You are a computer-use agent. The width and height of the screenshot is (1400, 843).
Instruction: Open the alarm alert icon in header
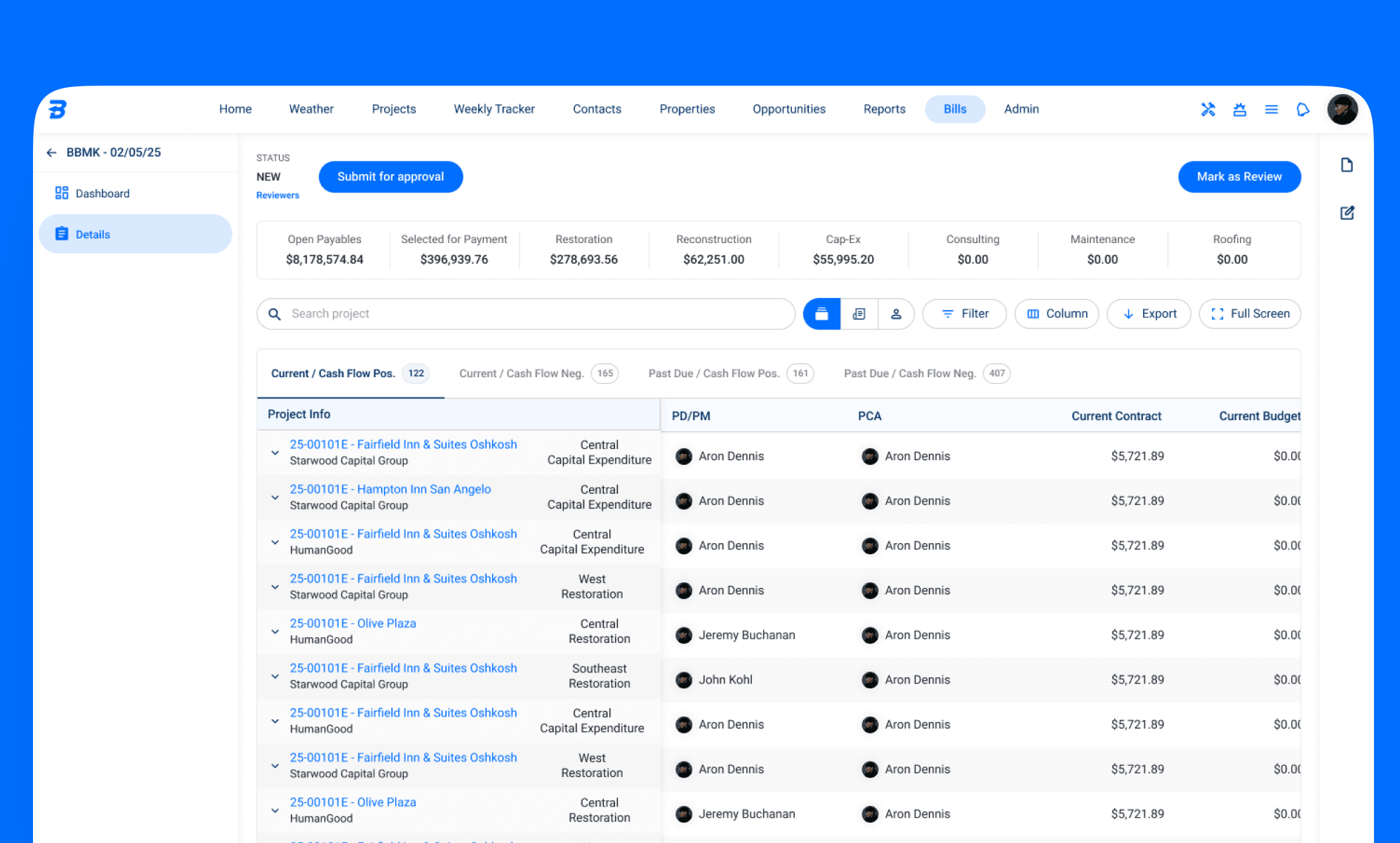pos(1239,109)
